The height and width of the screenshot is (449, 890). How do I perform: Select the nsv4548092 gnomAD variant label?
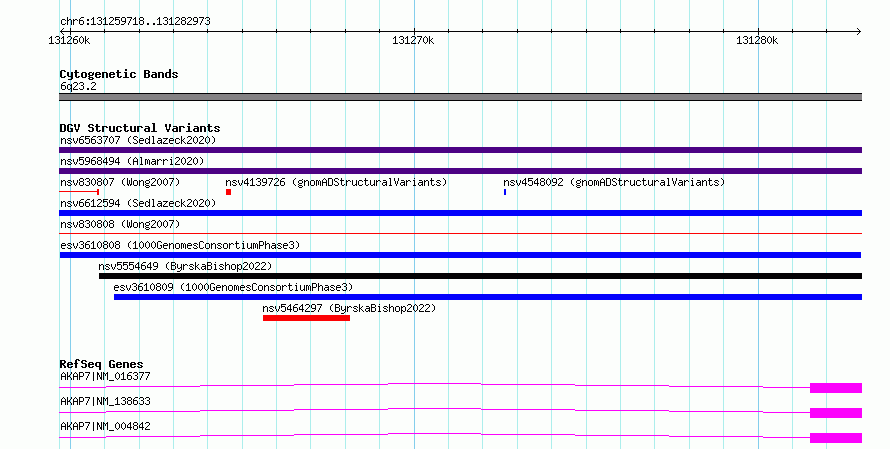tap(614, 182)
